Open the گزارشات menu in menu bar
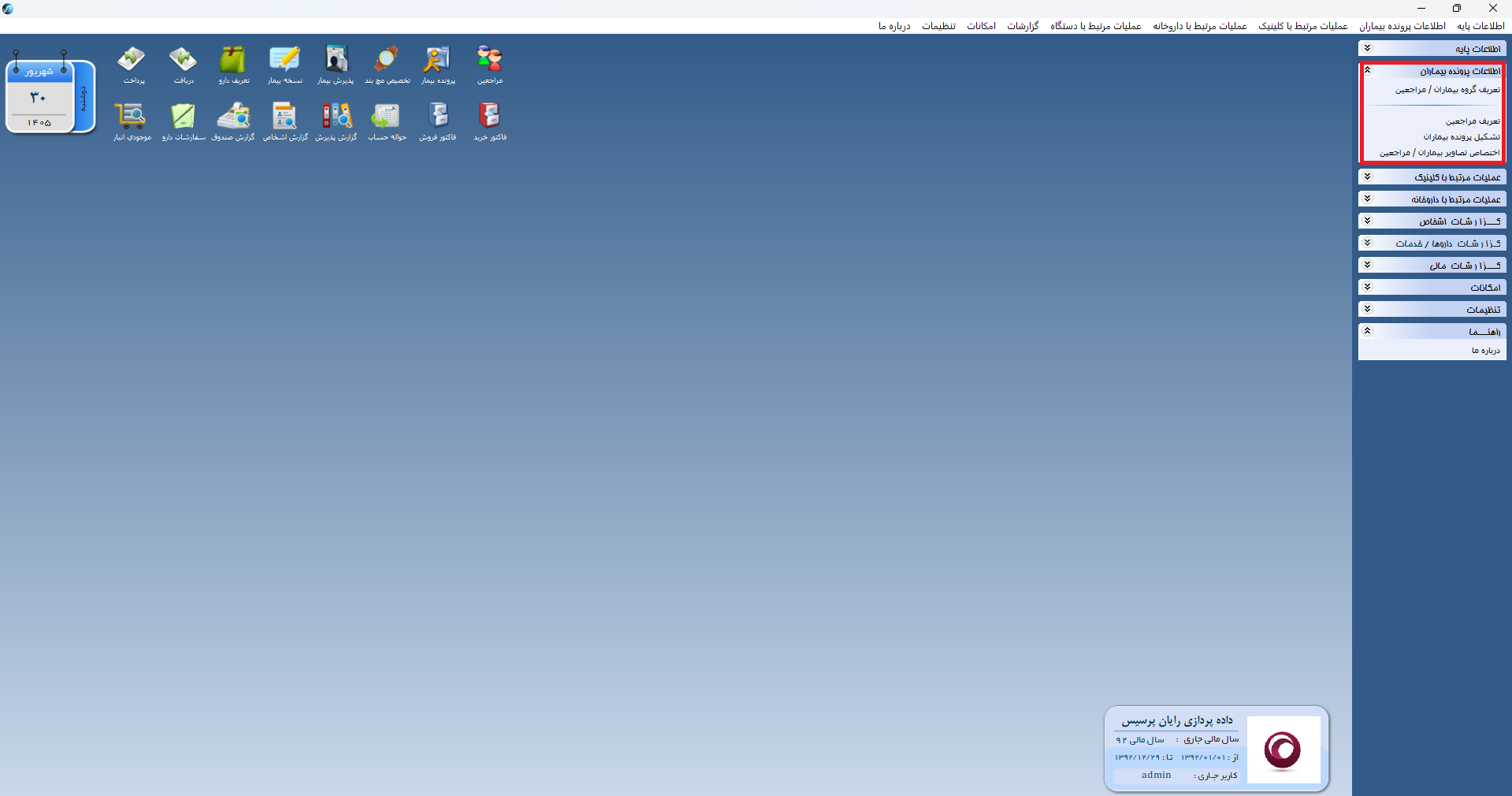 tap(1023, 26)
